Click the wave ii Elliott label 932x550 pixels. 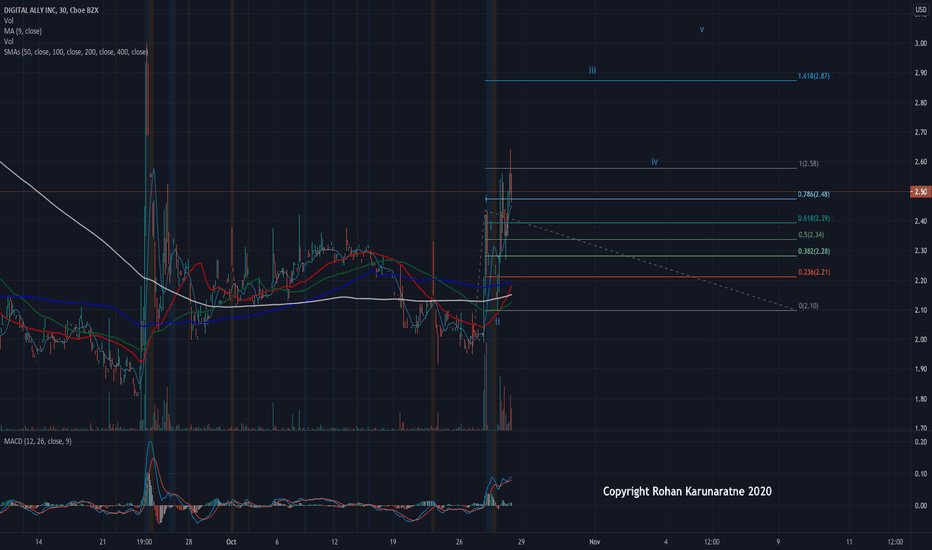(498, 322)
